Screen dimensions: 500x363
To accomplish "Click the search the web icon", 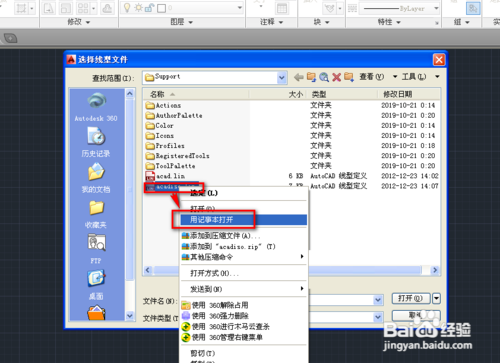I will [324, 77].
